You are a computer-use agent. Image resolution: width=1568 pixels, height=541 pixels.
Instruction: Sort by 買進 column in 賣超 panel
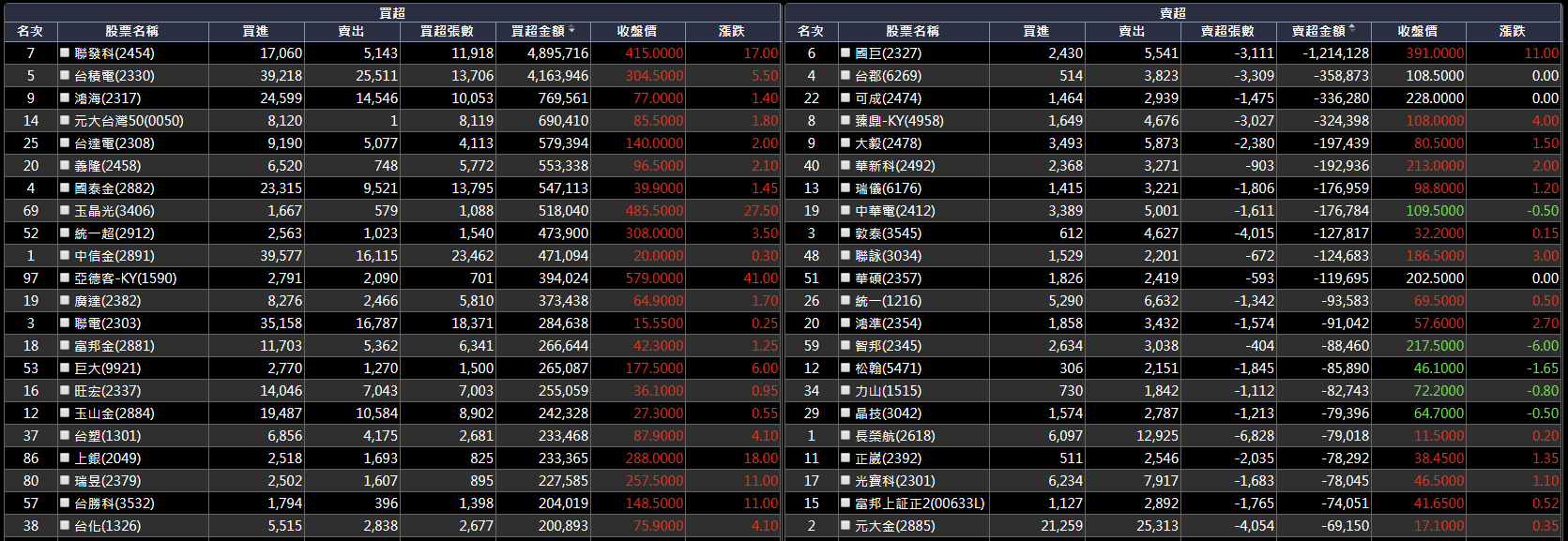(1036, 32)
